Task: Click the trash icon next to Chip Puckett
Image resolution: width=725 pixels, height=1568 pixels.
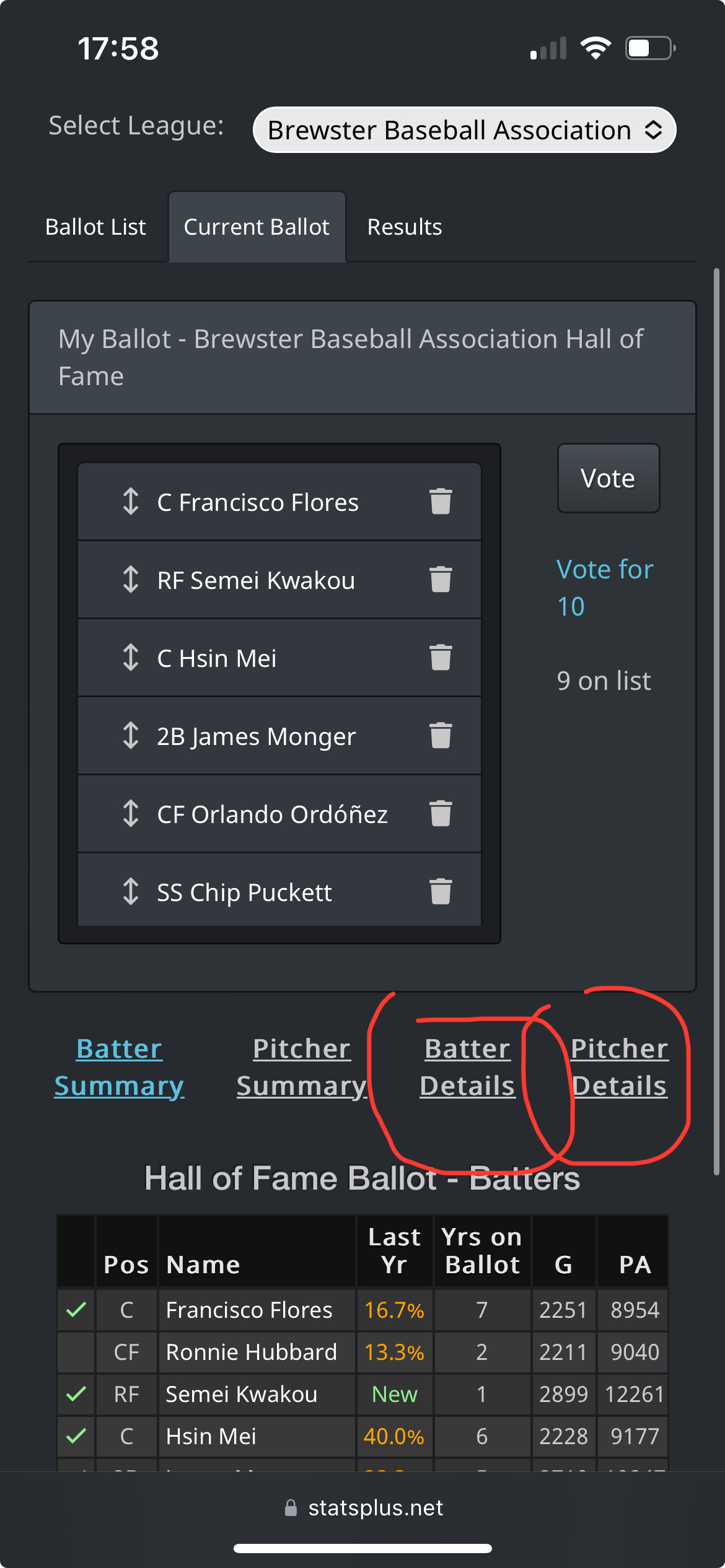Action: click(x=441, y=892)
